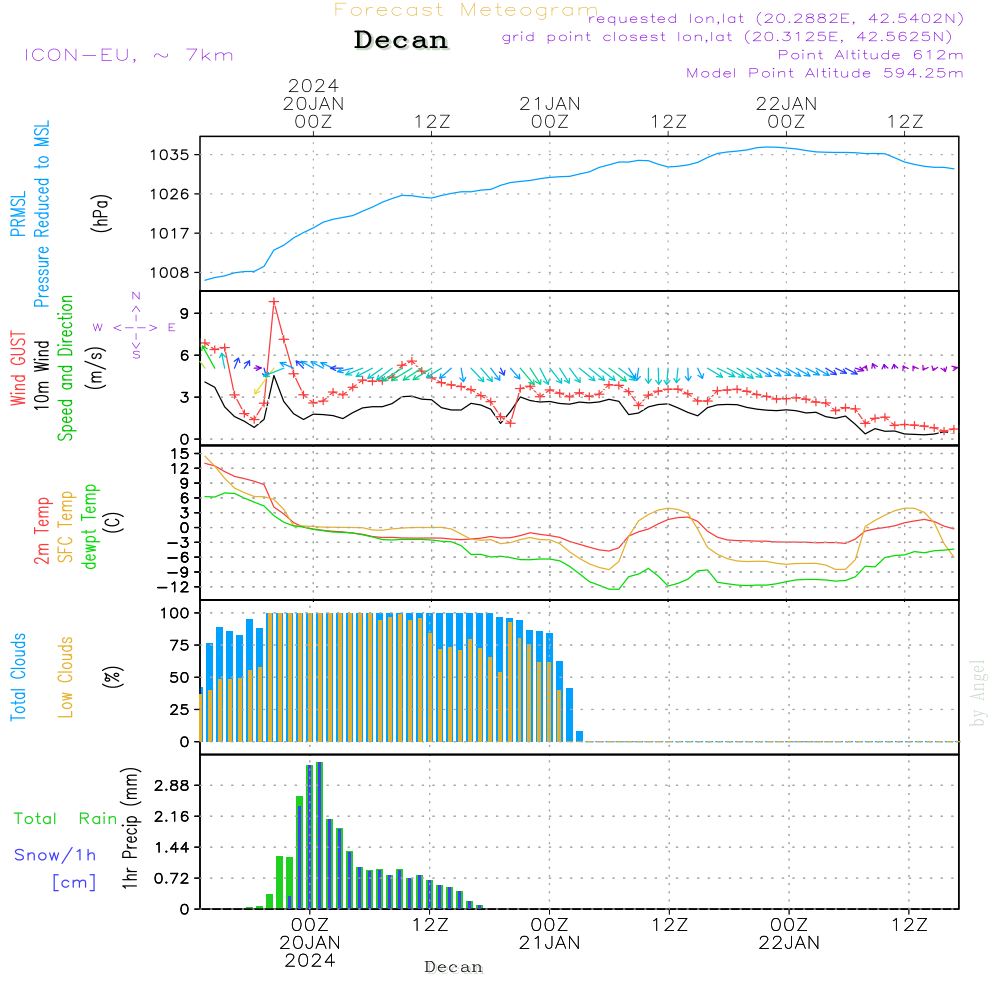1000x1000 pixels.
Task: Click the Wind GUST legend label
Action: coord(18,371)
